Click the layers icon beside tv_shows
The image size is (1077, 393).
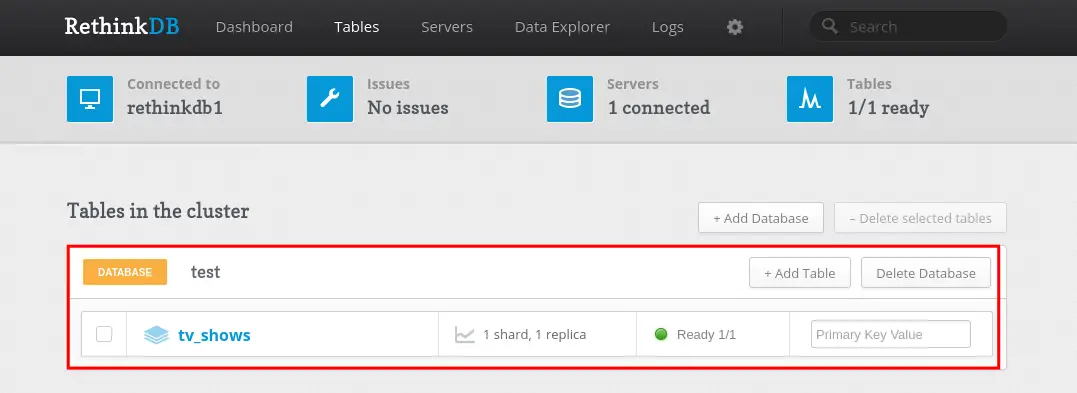point(157,335)
